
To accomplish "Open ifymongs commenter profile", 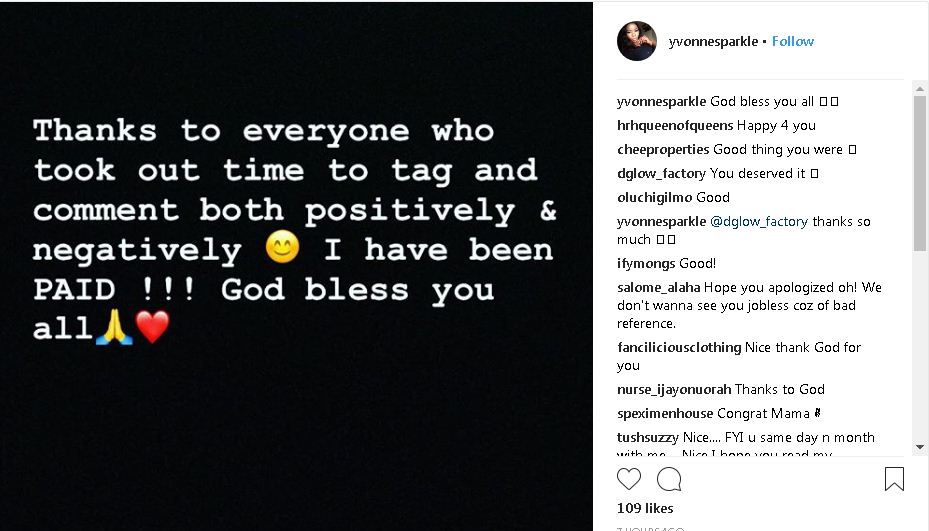I will (x=646, y=263).
